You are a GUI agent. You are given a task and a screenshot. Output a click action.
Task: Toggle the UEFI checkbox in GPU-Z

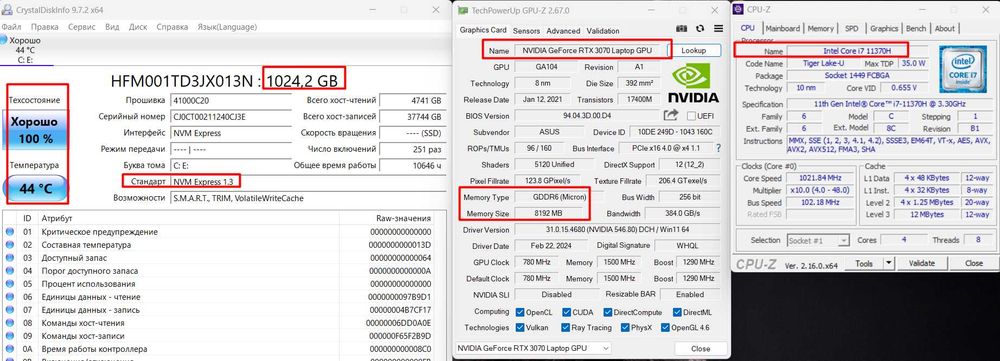(x=691, y=115)
